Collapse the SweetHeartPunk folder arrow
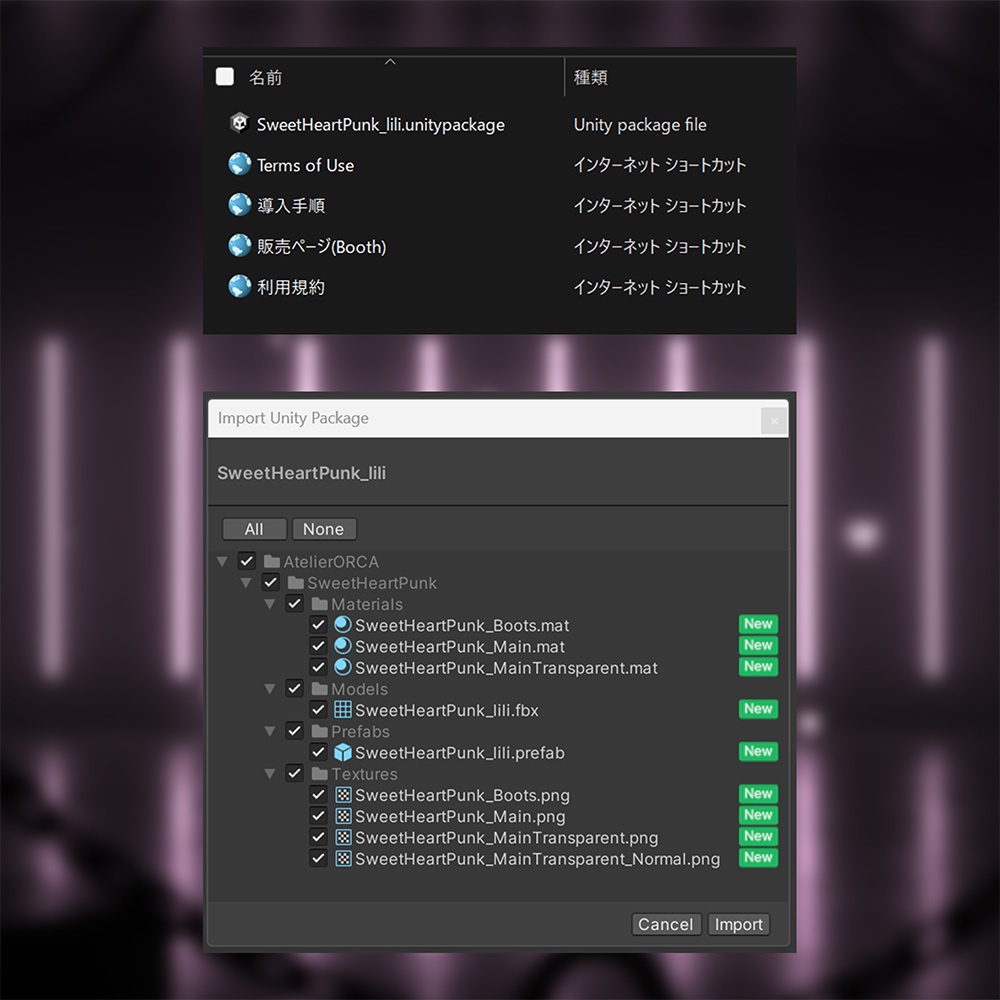The image size is (1000, 1000). (x=246, y=583)
